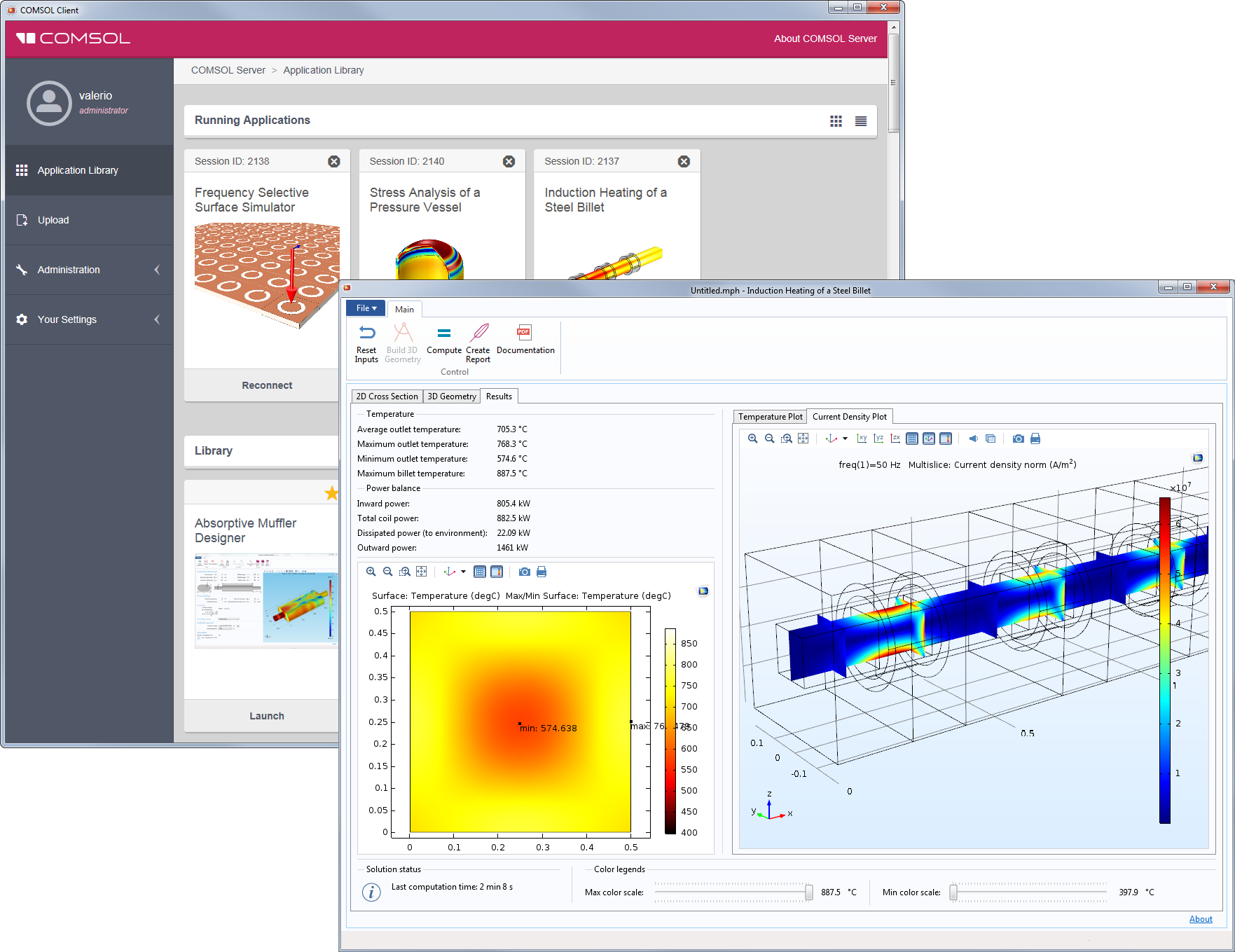Screen dimensions: 1235x952
Task: Open view dropdown arrow in density plot toolbar
Action: 846,439
